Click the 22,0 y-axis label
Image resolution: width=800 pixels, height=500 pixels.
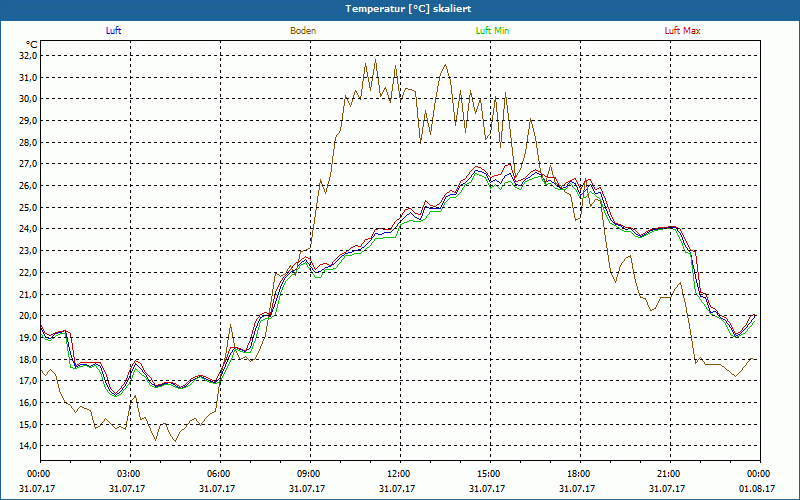tap(28, 272)
